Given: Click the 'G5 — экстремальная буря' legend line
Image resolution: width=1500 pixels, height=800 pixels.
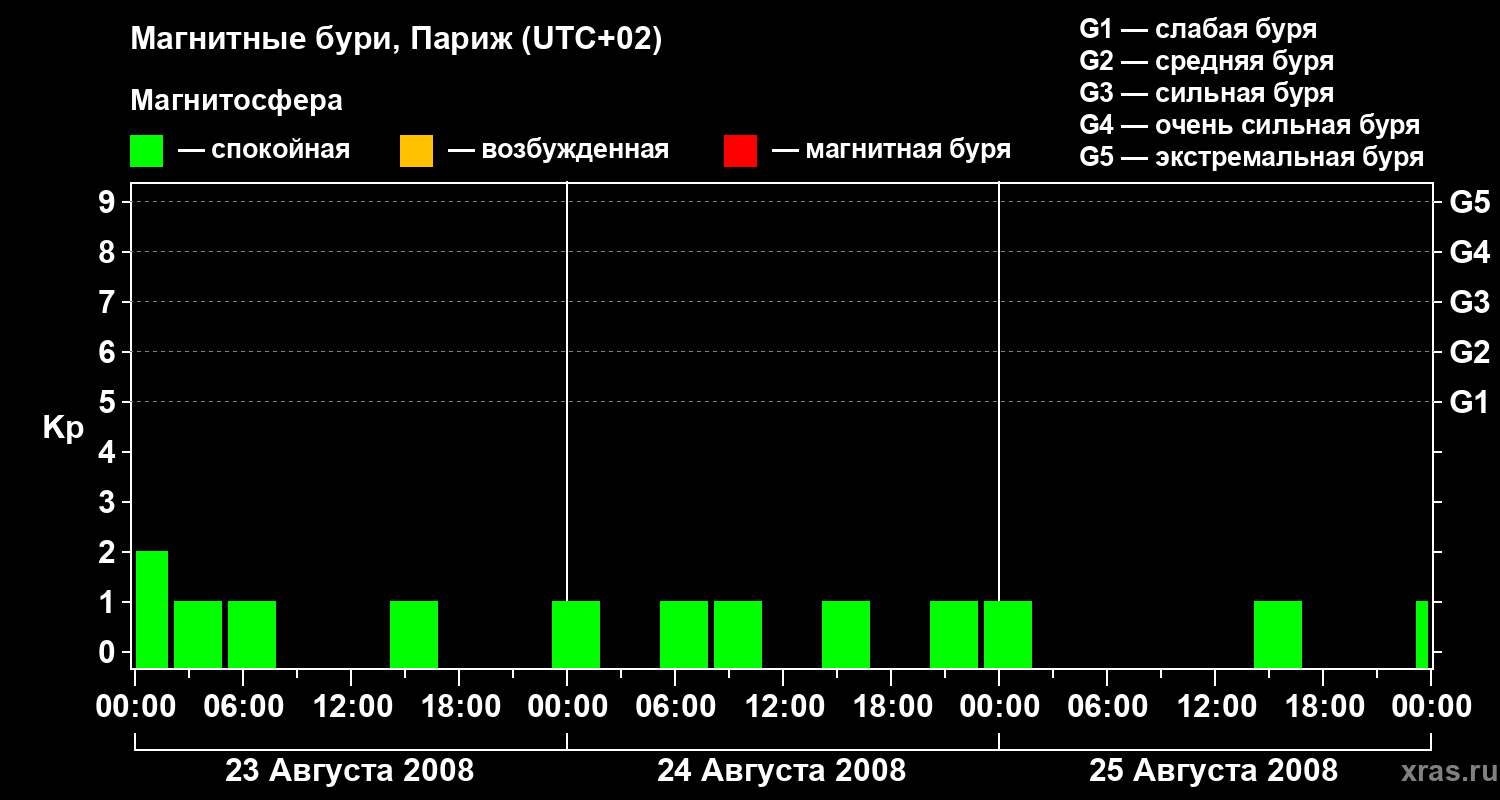Looking at the screenshot, I should [x=1252, y=157].
